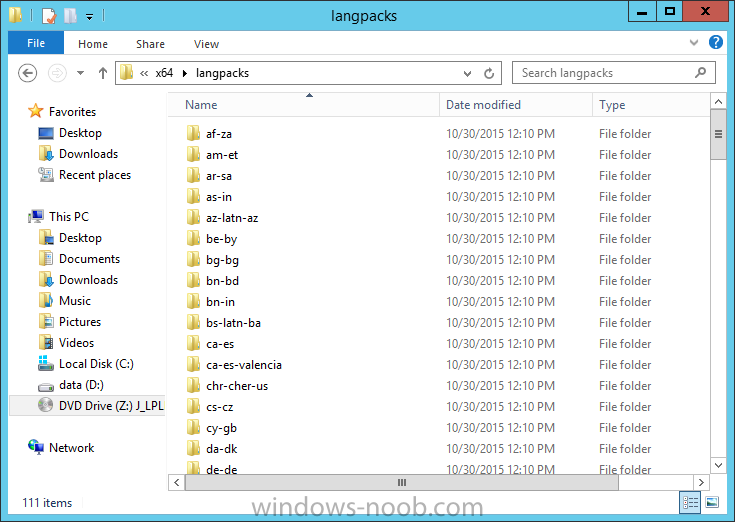This screenshot has height=522, width=735.
Task: Click the vertical scrollbar down arrow
Action: pos(718,465)
